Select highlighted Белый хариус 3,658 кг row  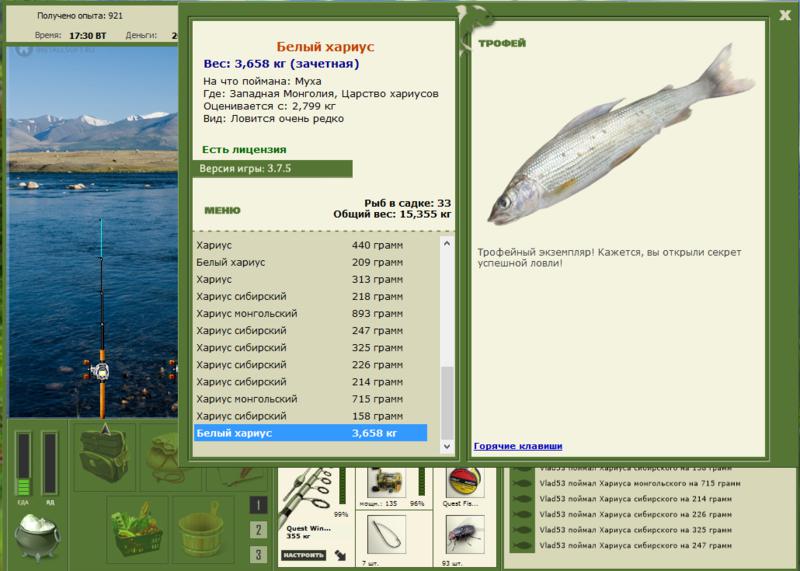click(311, 433)
